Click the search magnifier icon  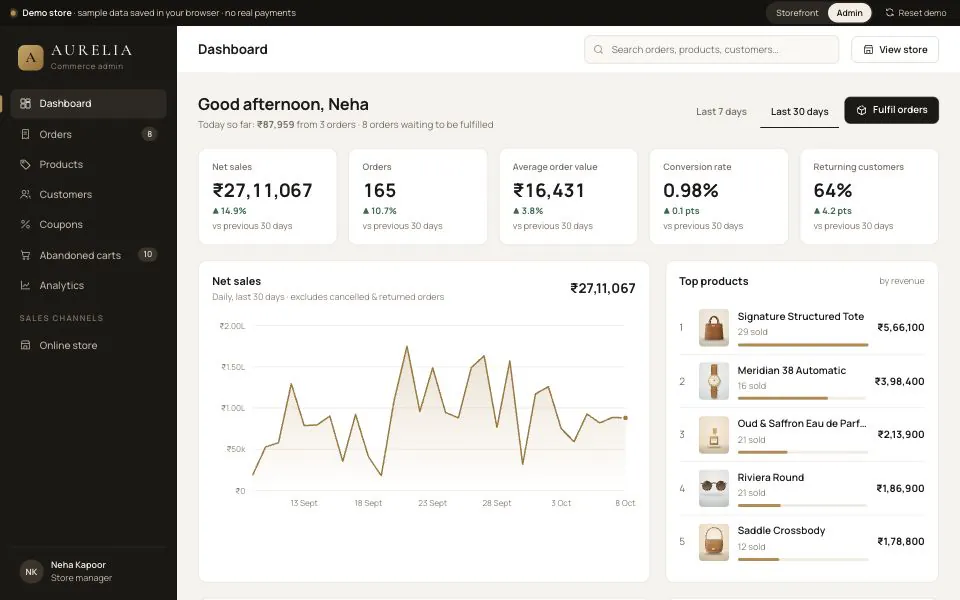[x=598, y=50]
